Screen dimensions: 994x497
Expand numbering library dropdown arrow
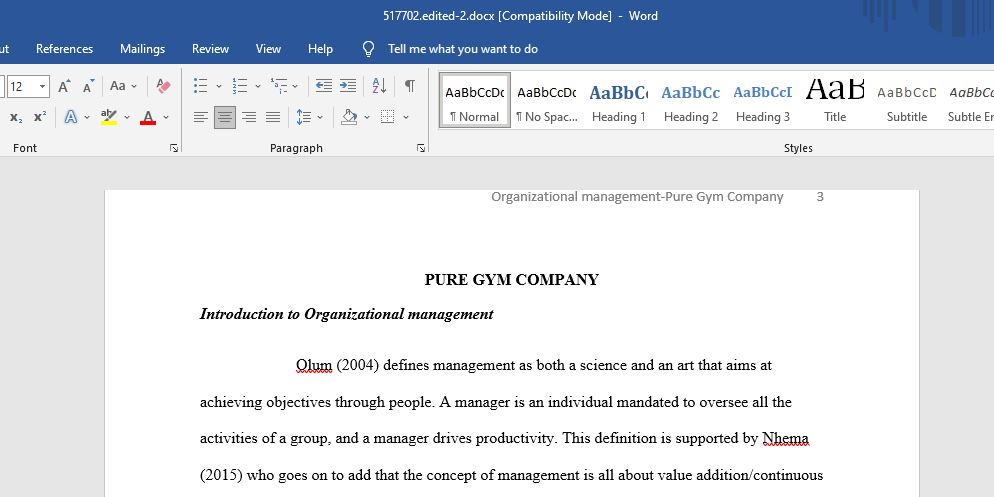258,86
